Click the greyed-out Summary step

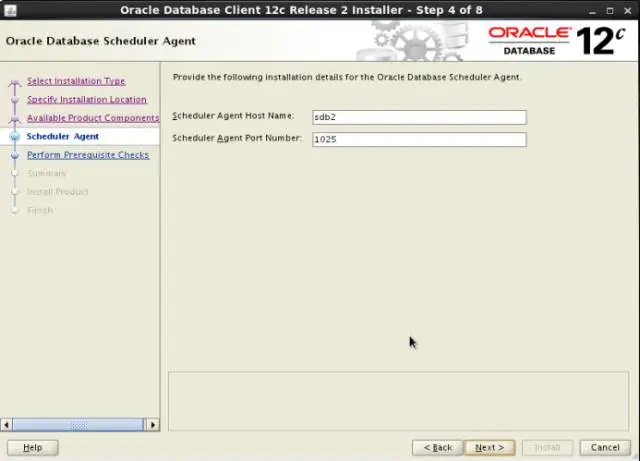pos(46,173)
